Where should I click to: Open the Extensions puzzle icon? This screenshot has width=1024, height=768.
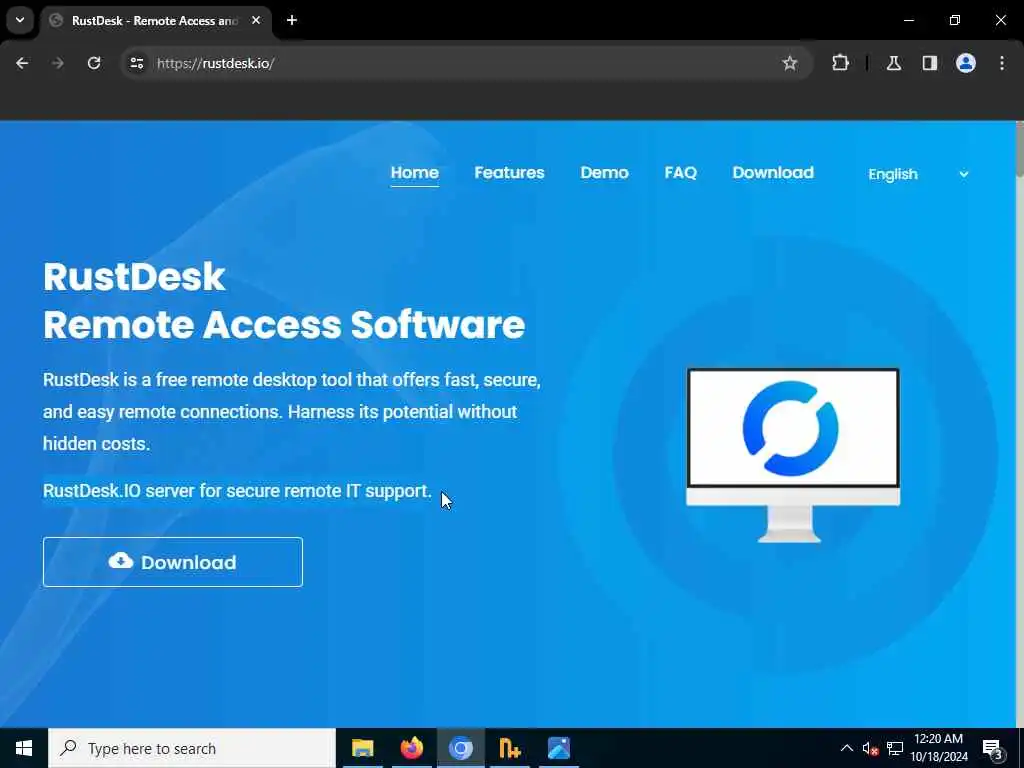840,63
